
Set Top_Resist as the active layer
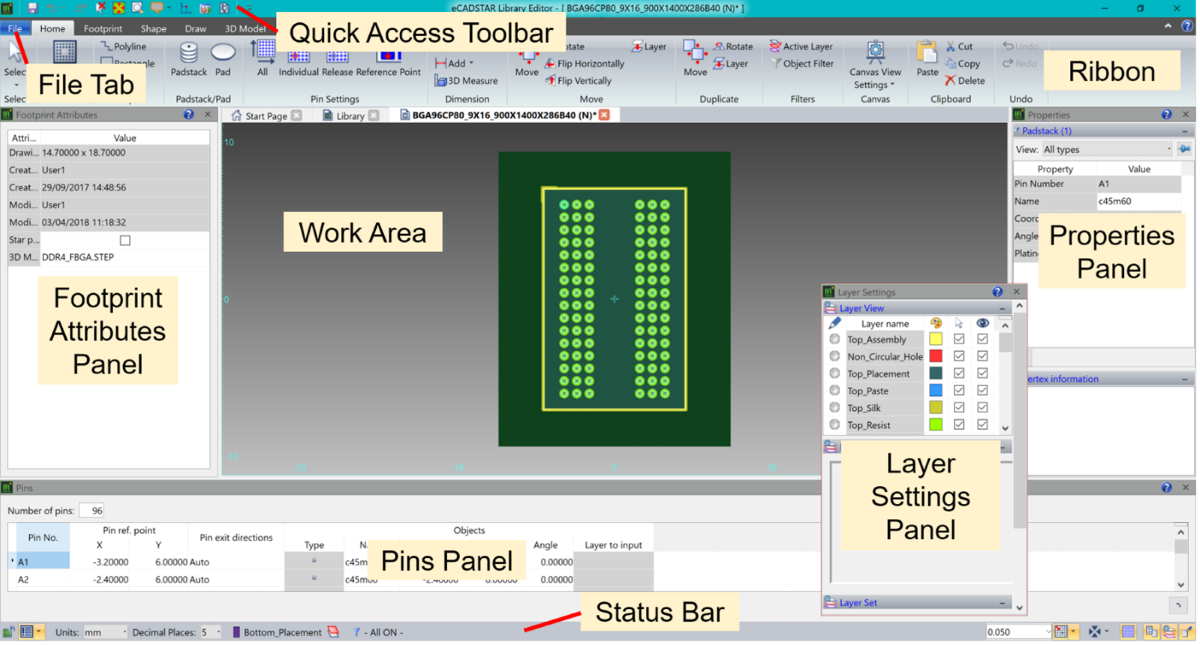pyautogui.click(x=835, y=425)
